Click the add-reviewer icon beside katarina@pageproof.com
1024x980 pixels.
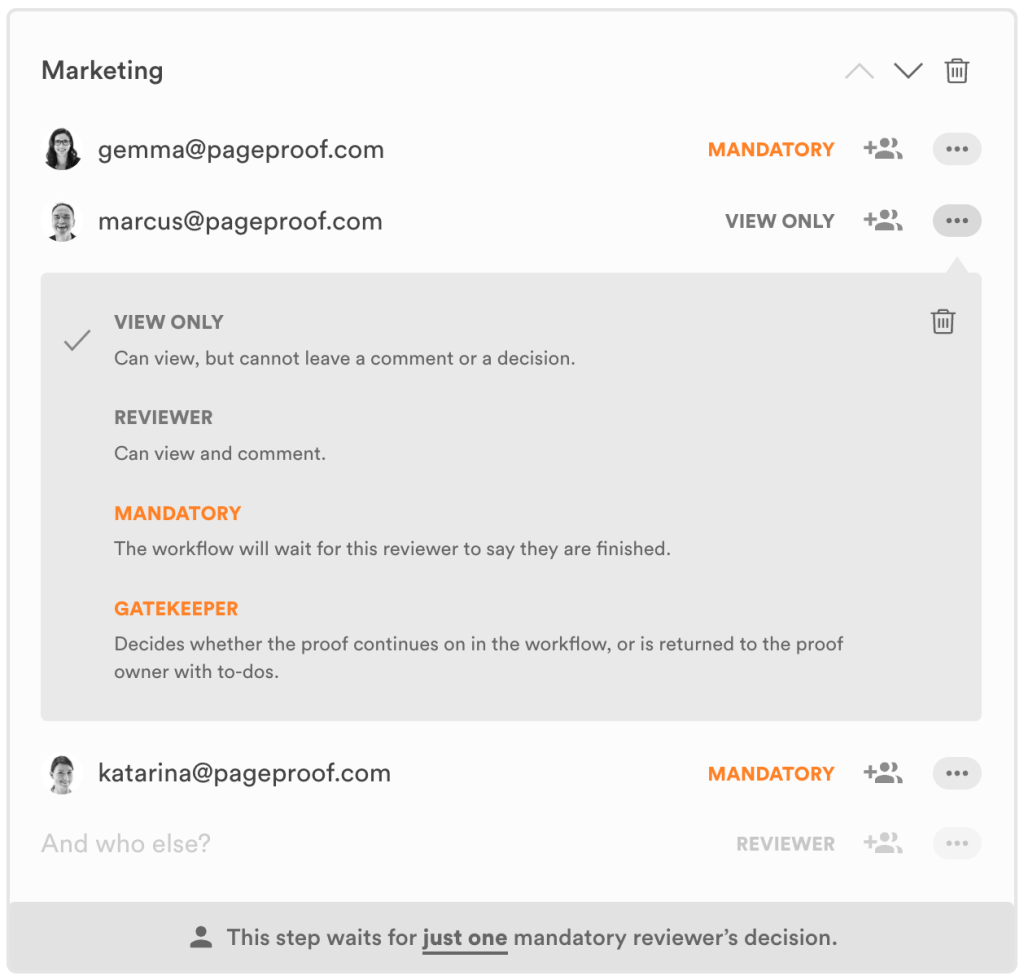[x=883, y=773]
